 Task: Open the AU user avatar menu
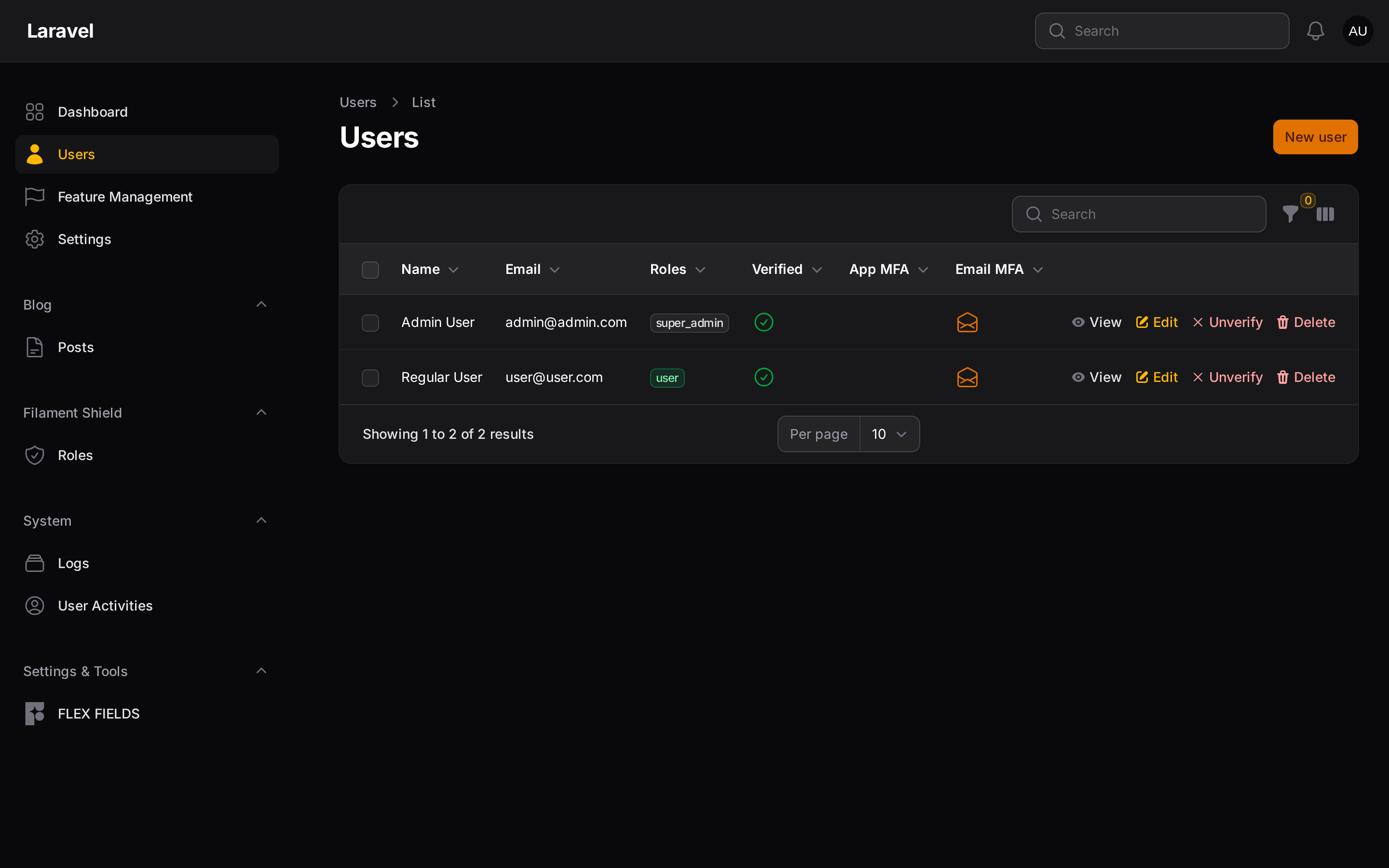tap(1358, 31)
